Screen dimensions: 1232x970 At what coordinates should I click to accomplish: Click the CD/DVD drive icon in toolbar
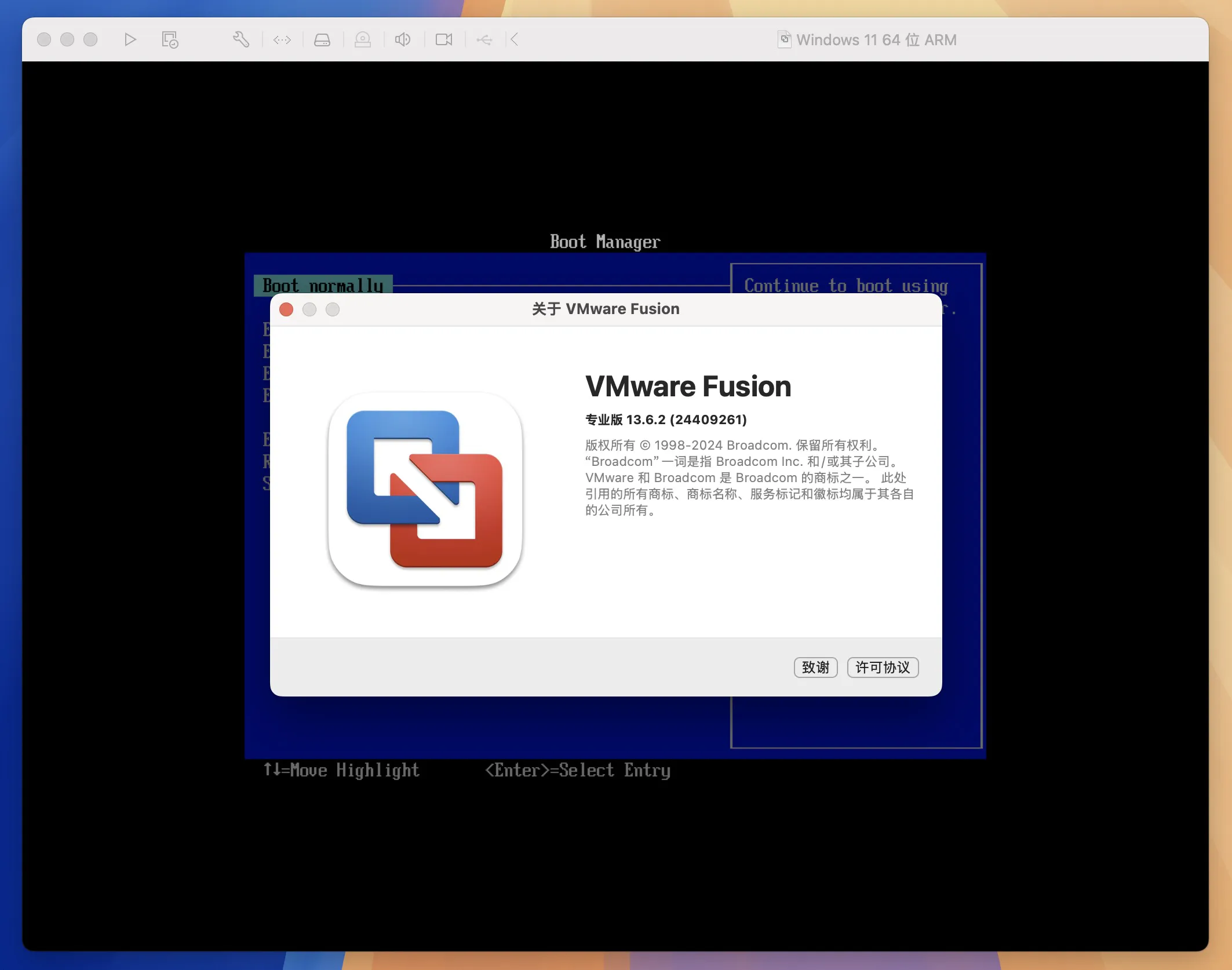[x=363, y=39]
